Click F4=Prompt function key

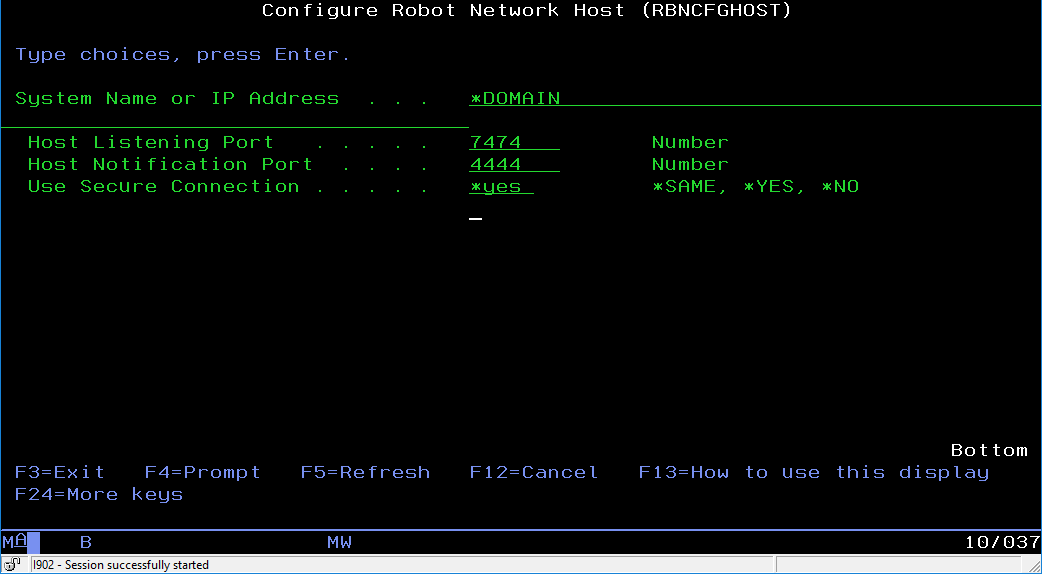202,472
